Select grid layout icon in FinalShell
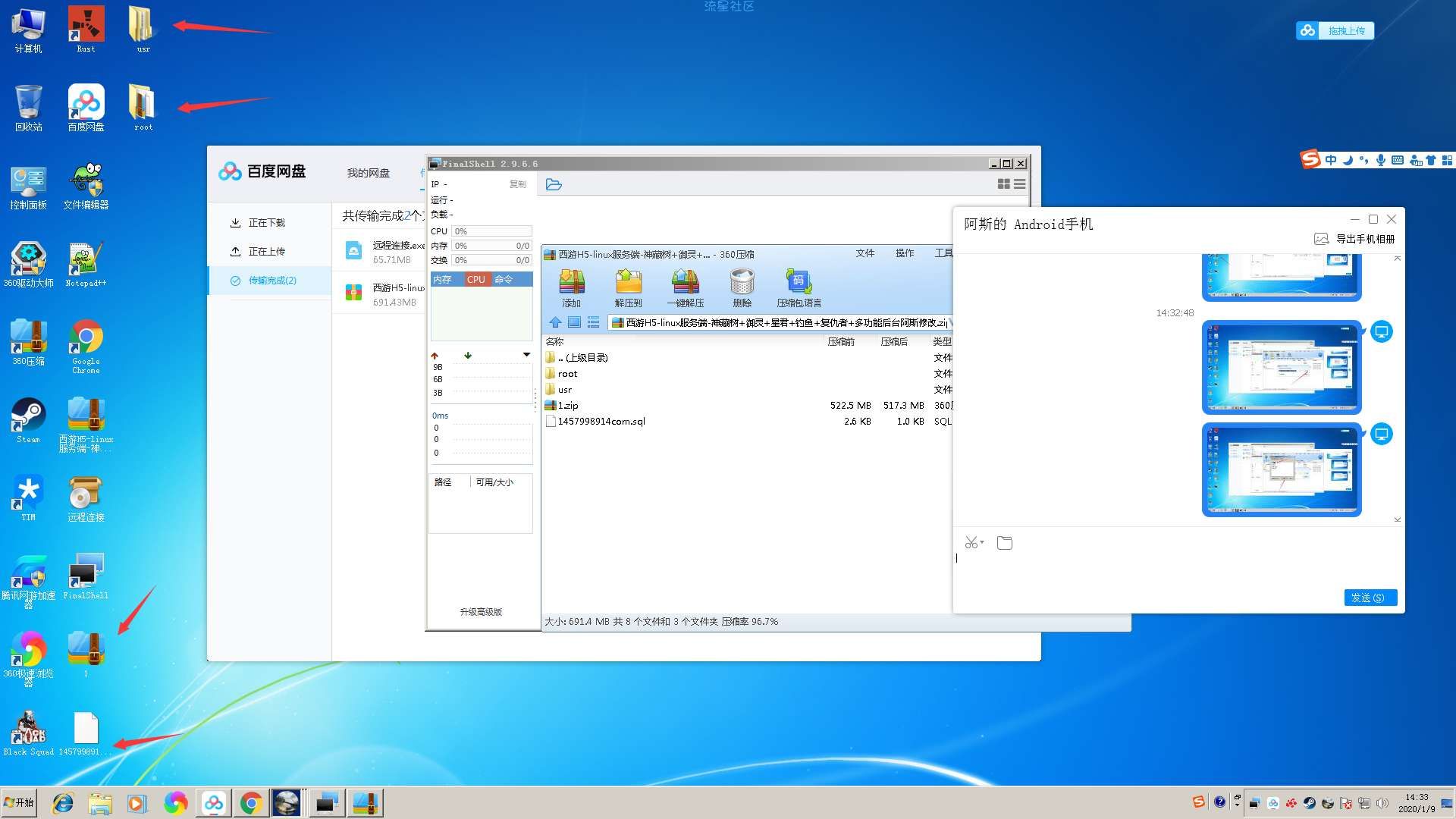This screenshot has width=1456, height=819. pyautogui.click(x=1003, y=184)
